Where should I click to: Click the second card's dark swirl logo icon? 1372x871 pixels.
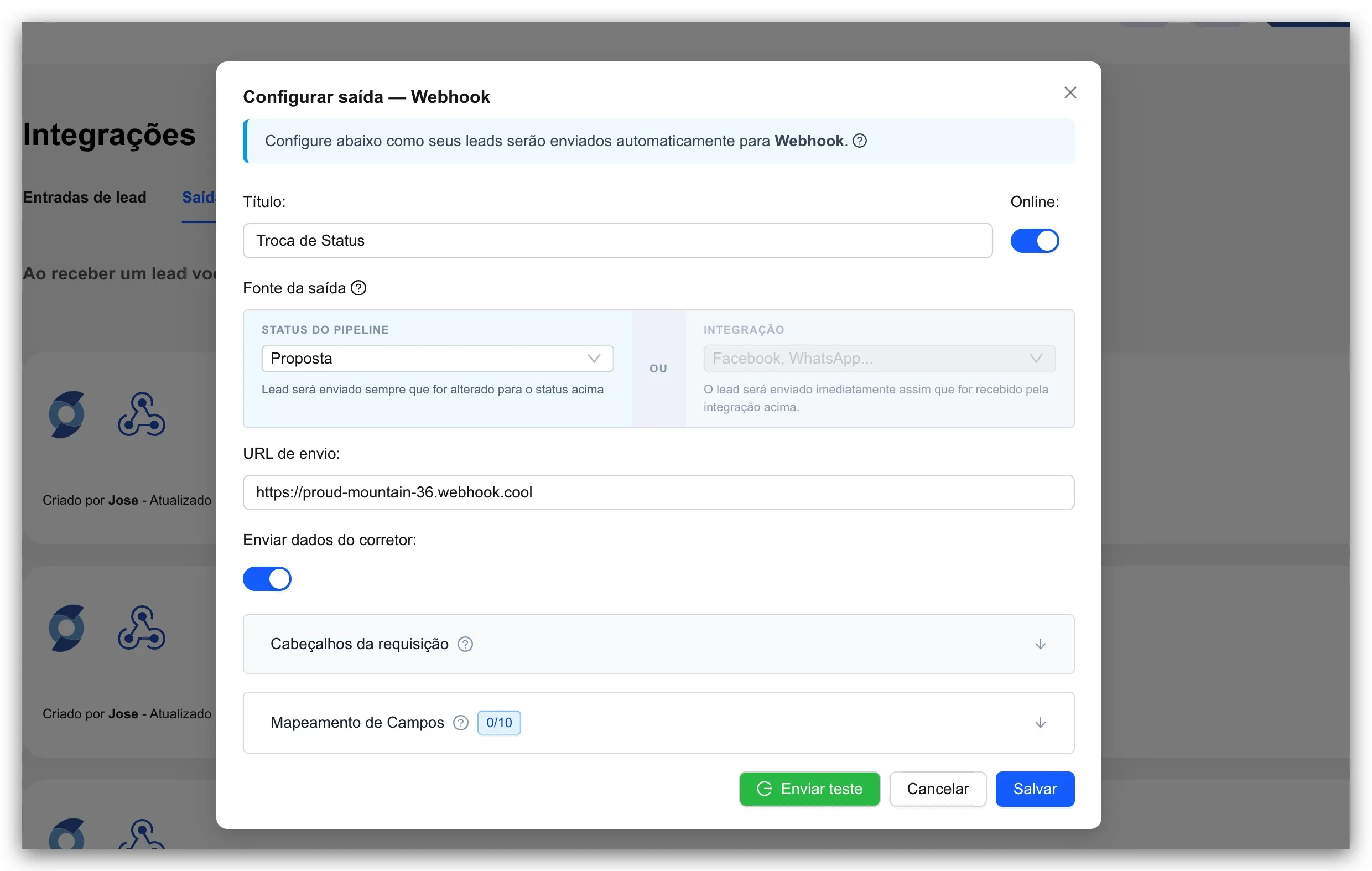66,628
